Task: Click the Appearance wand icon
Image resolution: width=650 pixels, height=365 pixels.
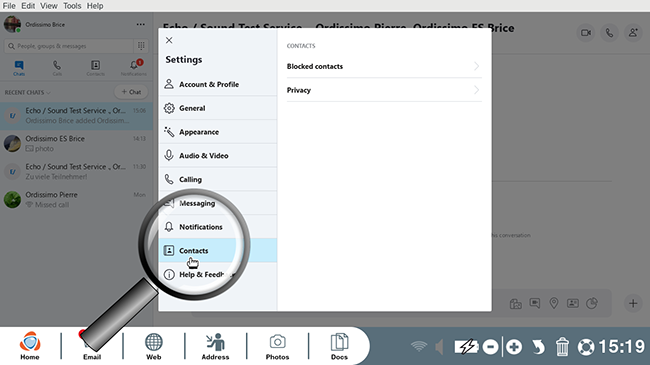Action: [169, 132]
